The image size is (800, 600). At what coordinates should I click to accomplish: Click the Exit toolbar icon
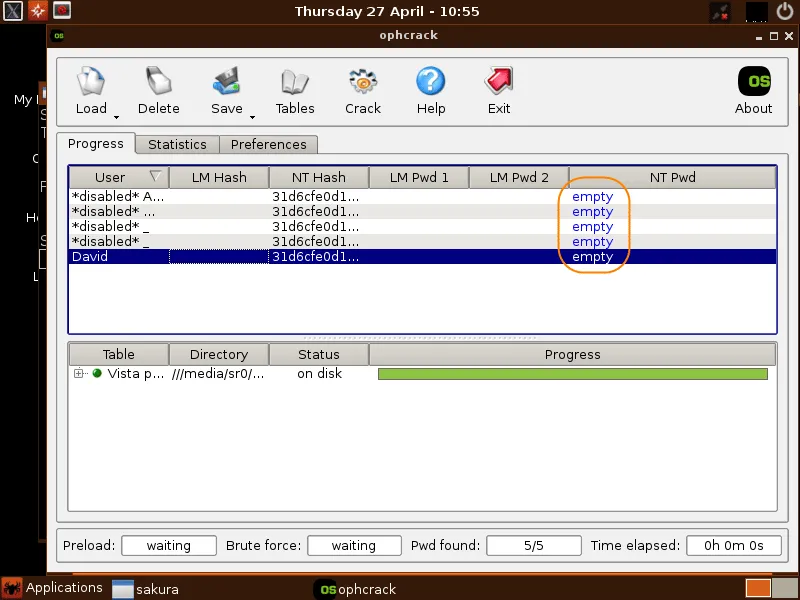498,82
